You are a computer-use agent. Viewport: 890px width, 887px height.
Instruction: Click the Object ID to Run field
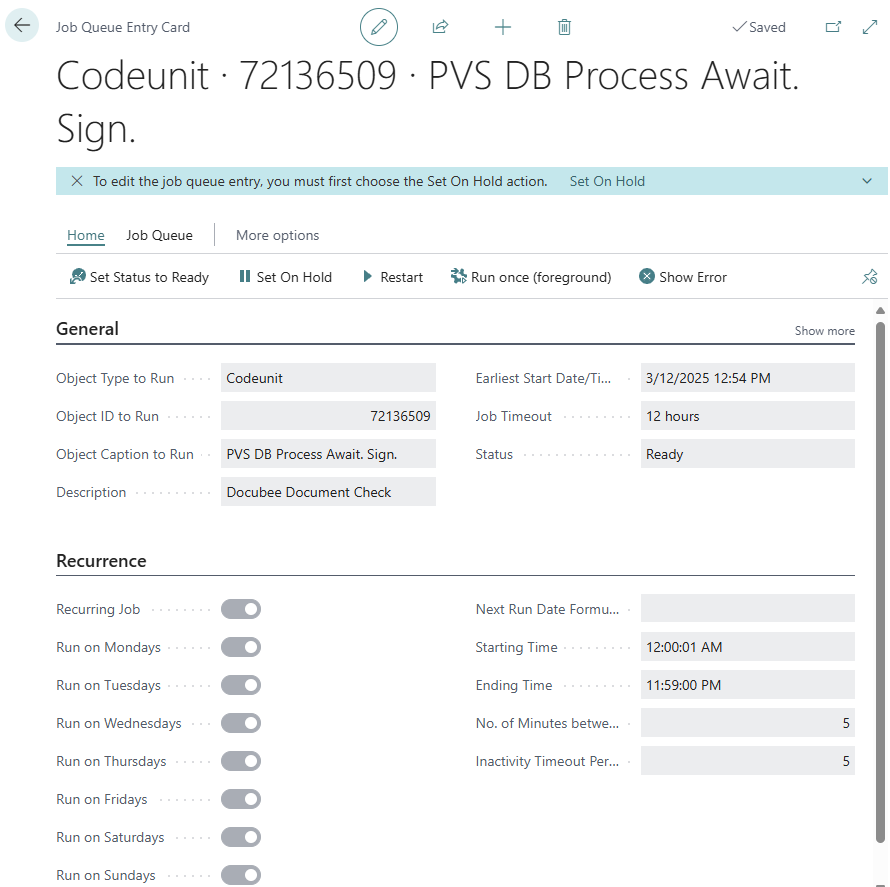click(328, 416)
